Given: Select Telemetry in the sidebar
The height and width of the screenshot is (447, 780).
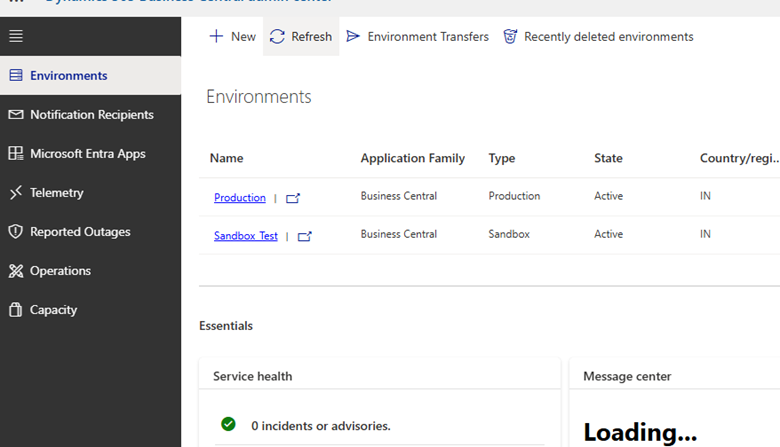Looking at the screenshot, I should point(56,192).
